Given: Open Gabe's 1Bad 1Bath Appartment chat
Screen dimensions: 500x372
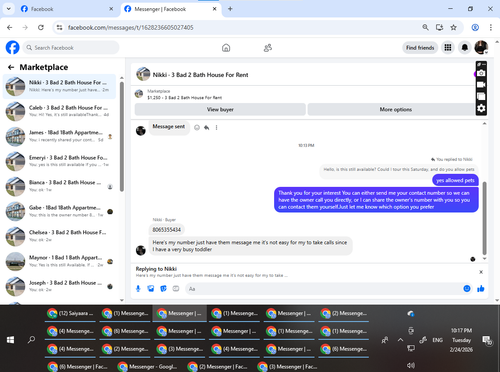Looking at the screenshot, I should tap(59, 211).
